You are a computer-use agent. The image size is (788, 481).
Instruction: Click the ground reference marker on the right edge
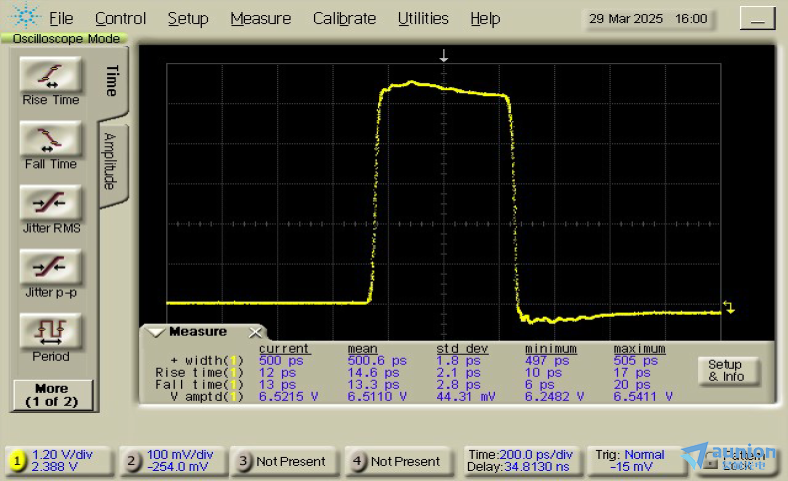729,308
